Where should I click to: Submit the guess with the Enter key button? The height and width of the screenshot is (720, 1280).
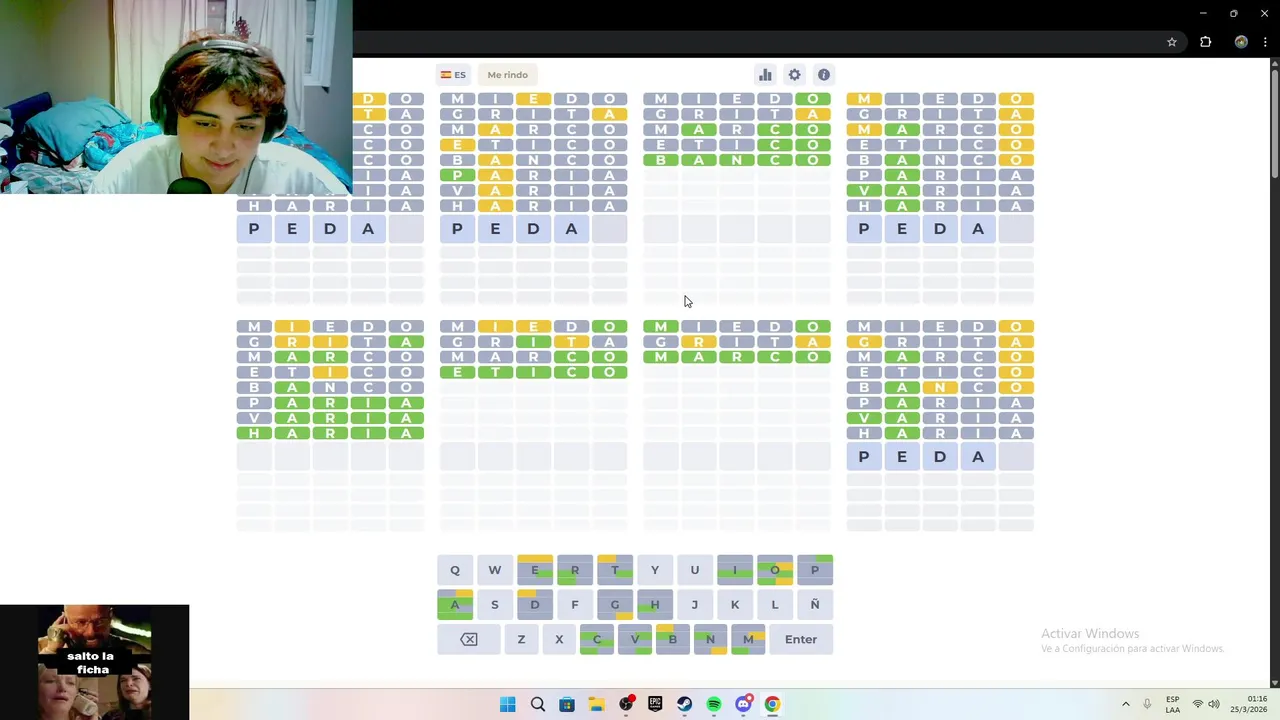click(801, 639)
